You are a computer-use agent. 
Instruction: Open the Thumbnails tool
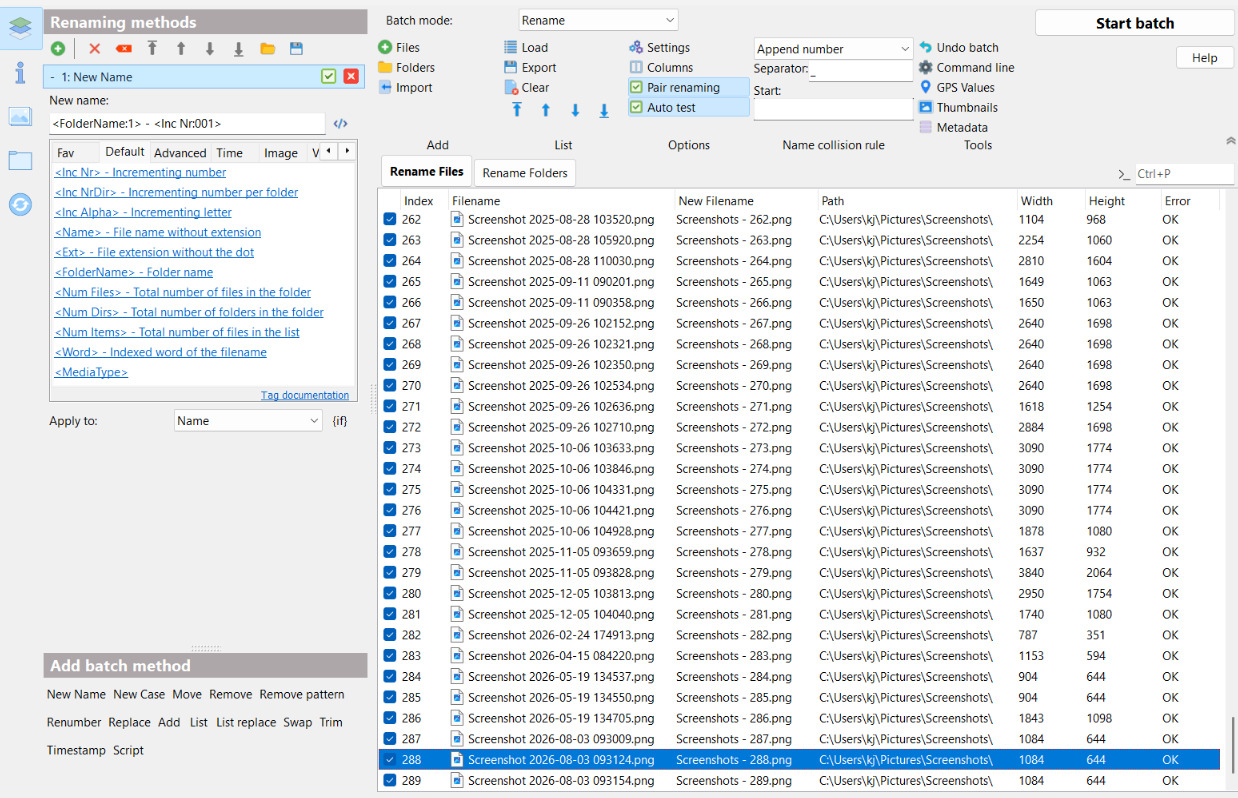(x=925, y=107)
